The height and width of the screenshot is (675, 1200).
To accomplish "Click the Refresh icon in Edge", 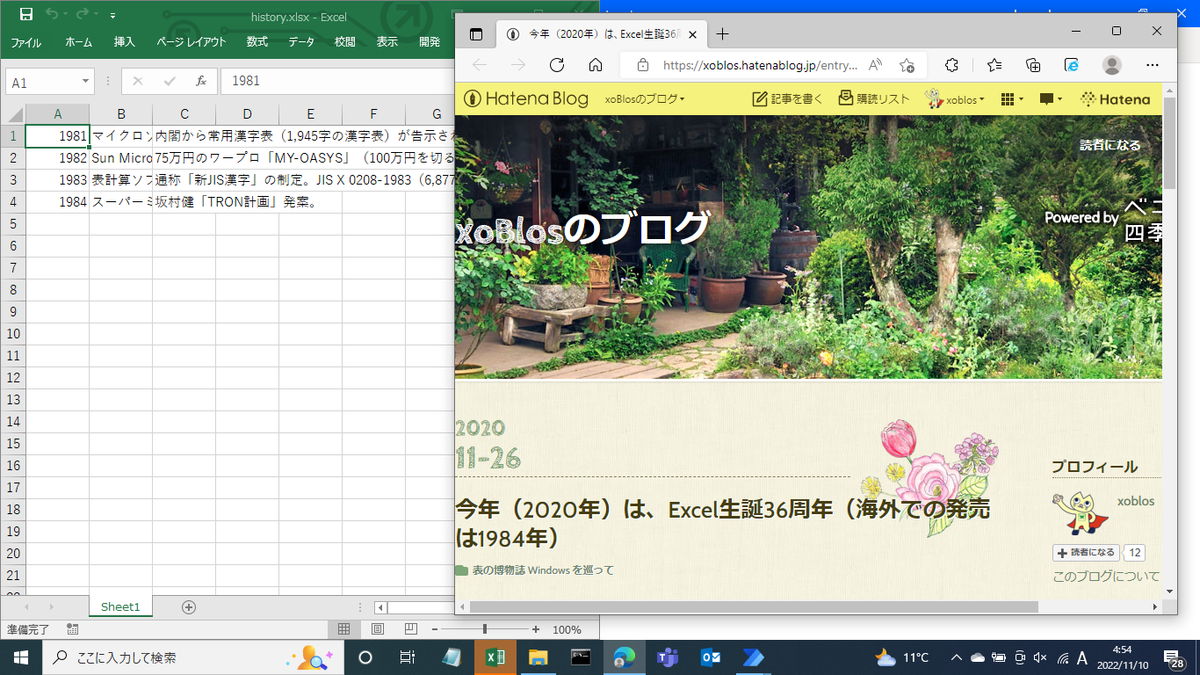I will tap(557, 65).
